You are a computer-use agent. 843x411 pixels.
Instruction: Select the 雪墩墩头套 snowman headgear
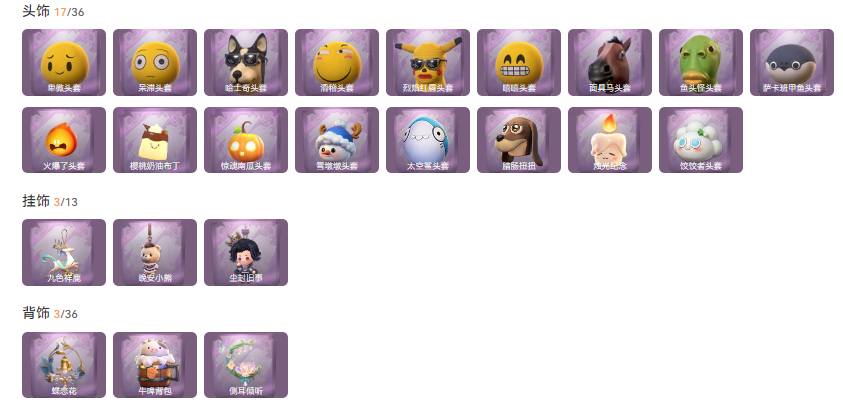[337, 140]
